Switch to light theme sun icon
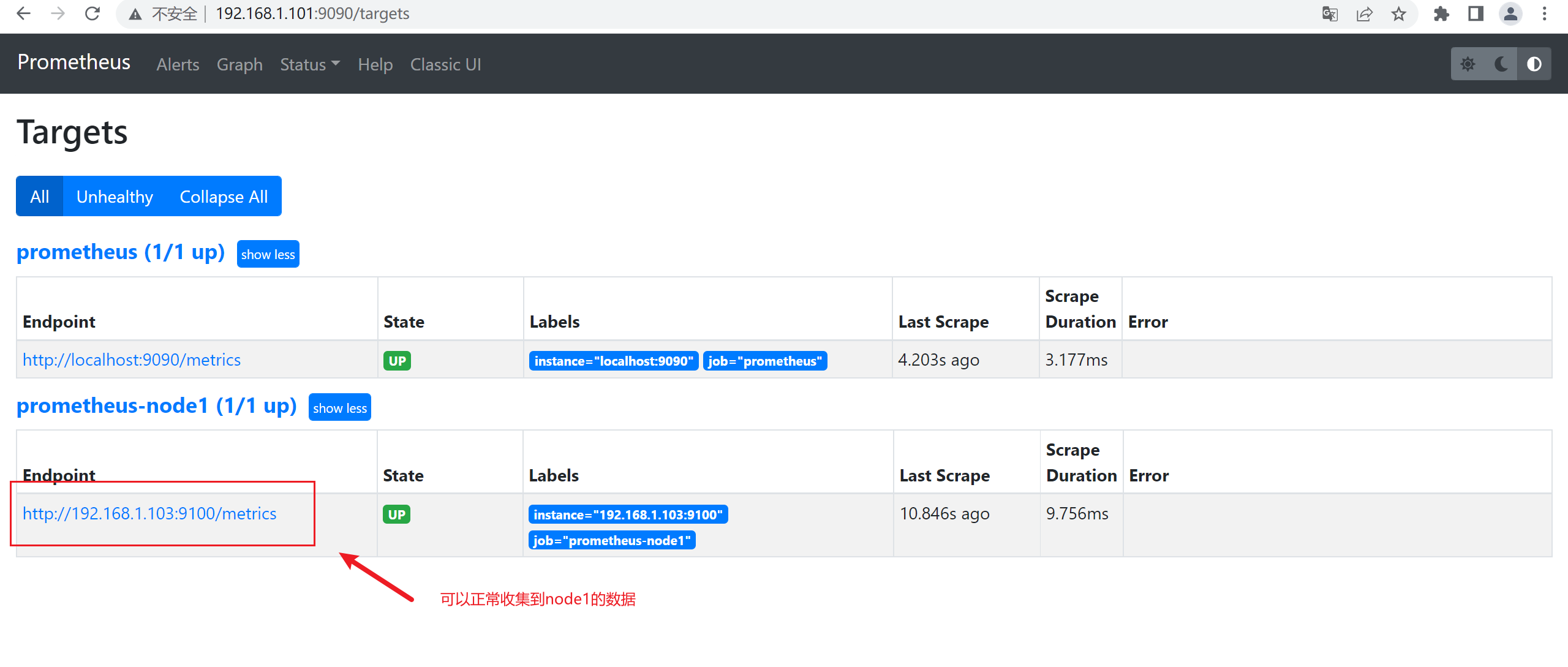This screenshot has height=667, width=1568. pyautogui.click(x=1468, y=64)
